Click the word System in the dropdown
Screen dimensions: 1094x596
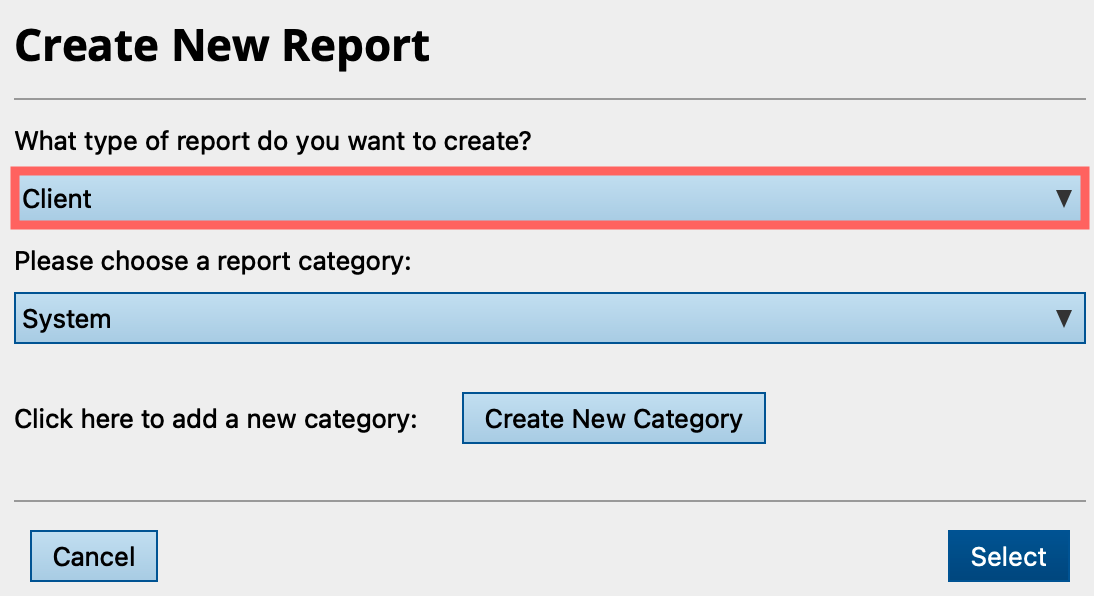(x=67, y=319)
